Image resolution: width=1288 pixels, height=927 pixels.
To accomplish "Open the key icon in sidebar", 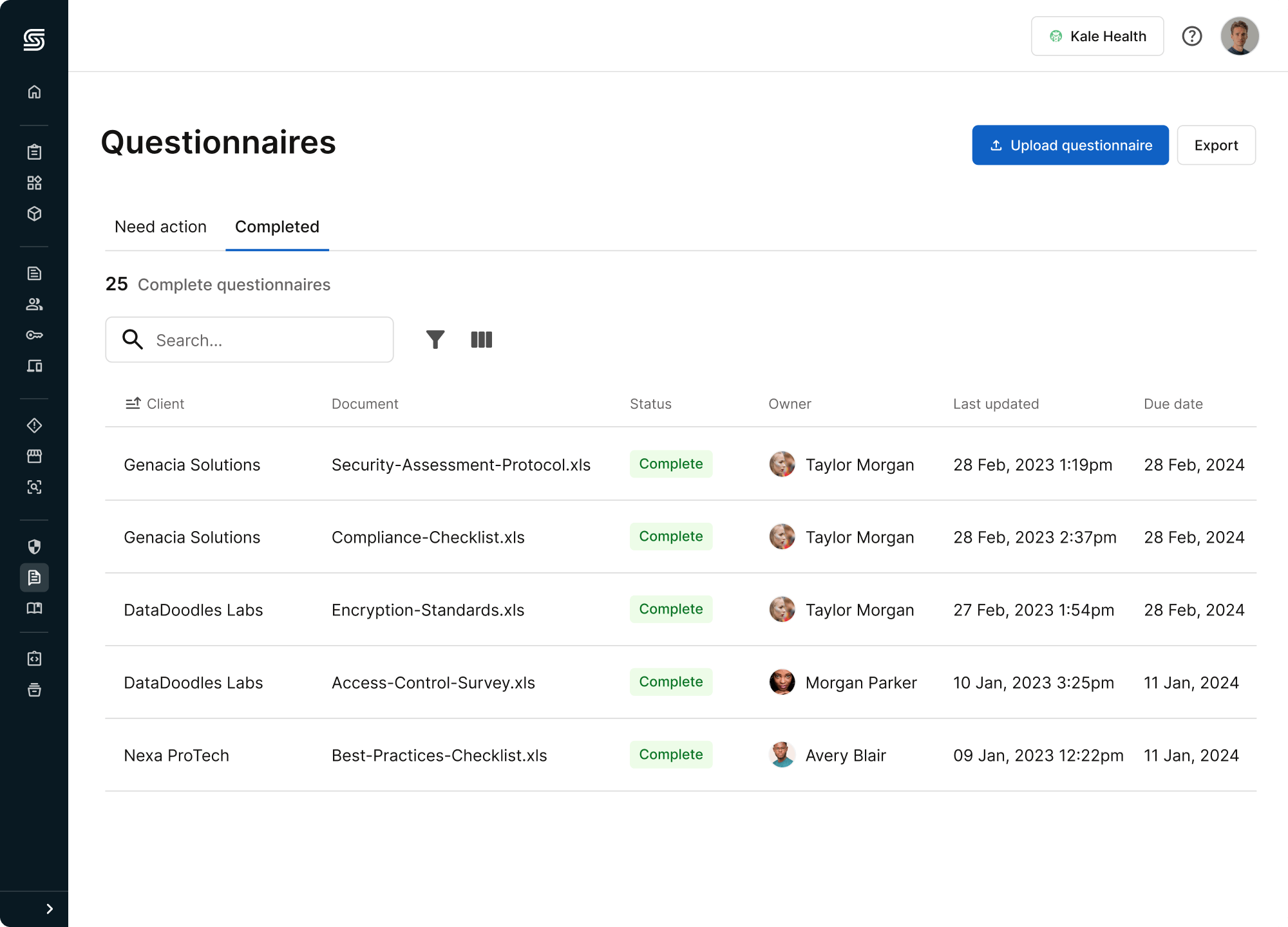I will 34,335.
